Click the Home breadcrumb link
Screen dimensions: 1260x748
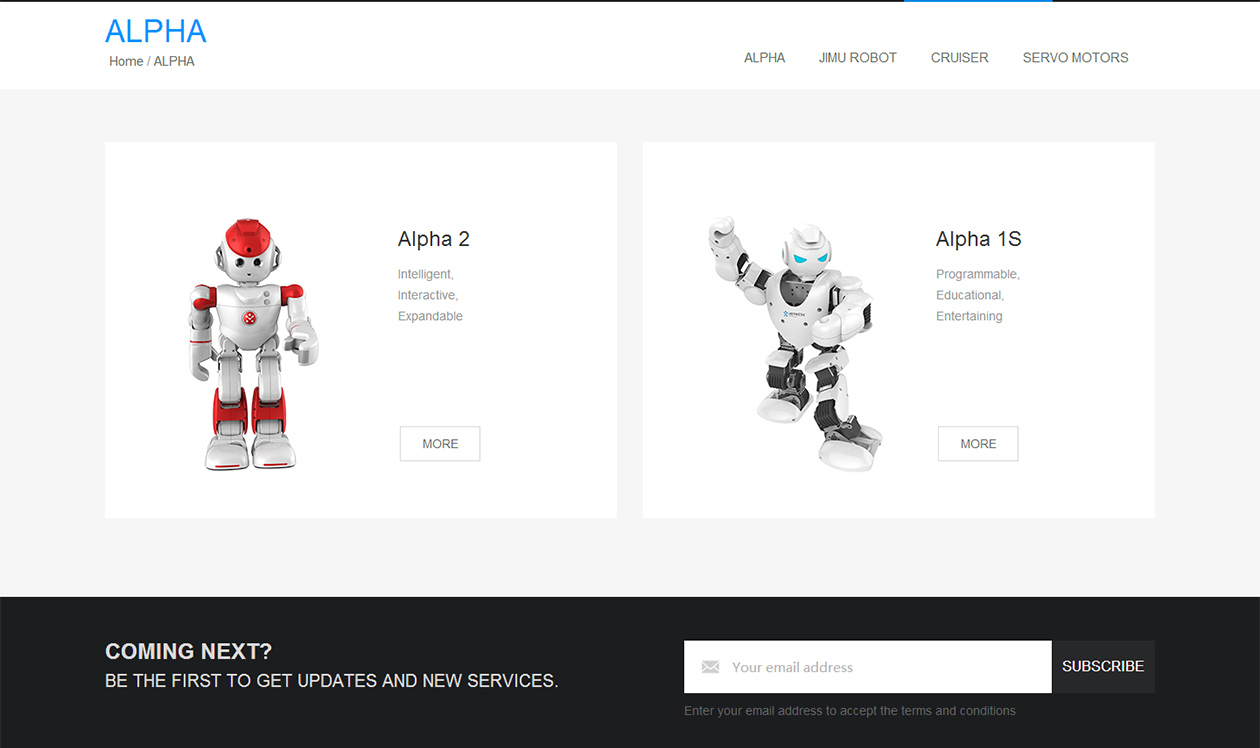[126, 61]
